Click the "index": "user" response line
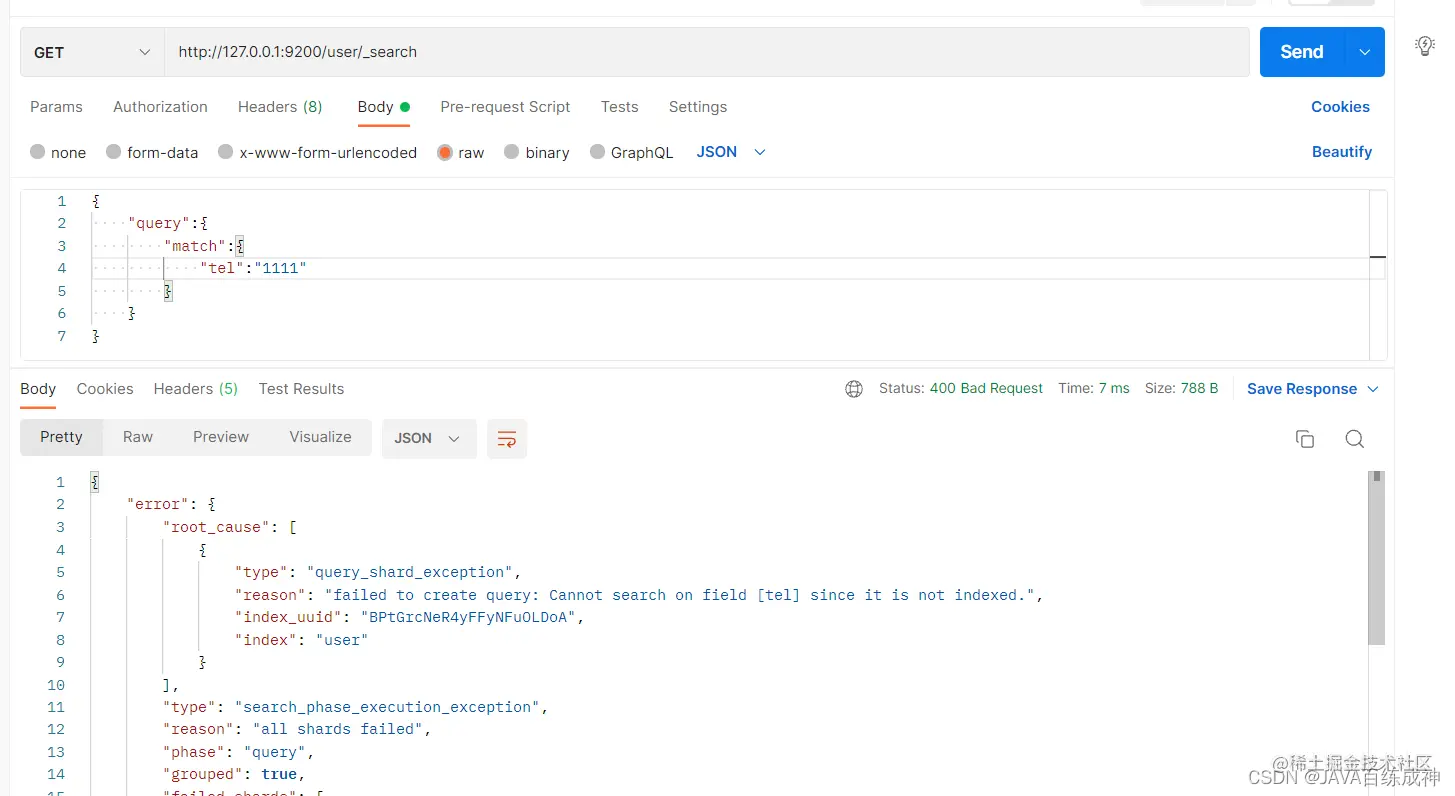The height and width of the screenshot is (796, 1455). tap(301, 640)
